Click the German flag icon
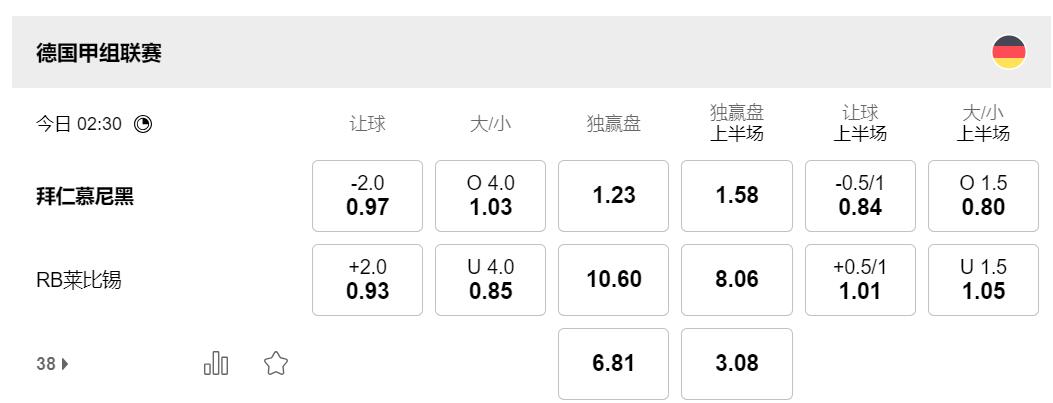Image resolution: width=1053 pixels, height=403 pixels. [x=1009, y=52]
